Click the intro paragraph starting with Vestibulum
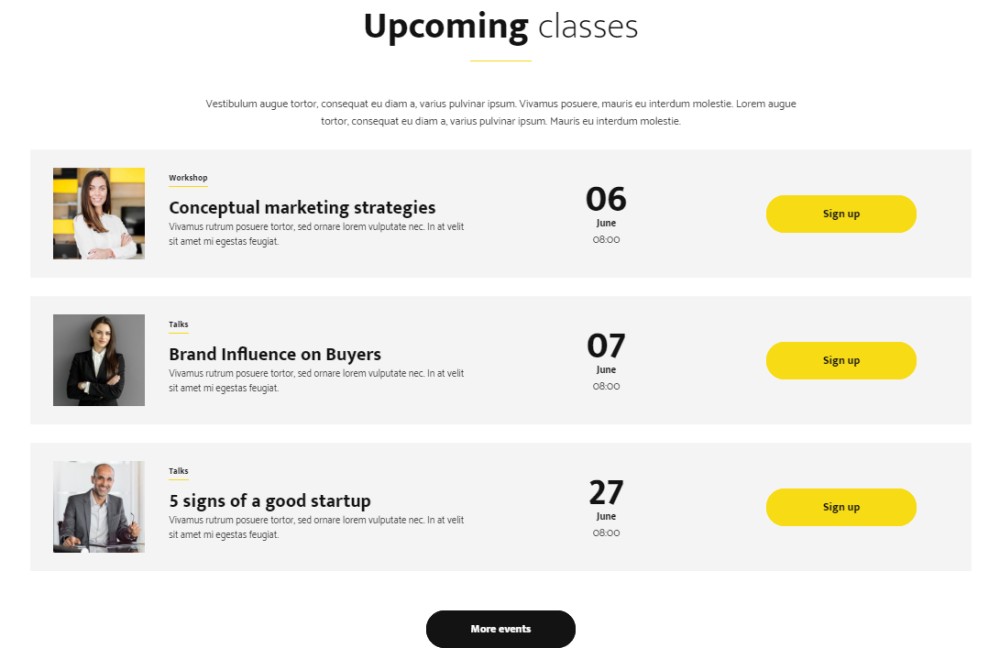Viewport: 1000px width, 659px height. [x=501, y=112]
